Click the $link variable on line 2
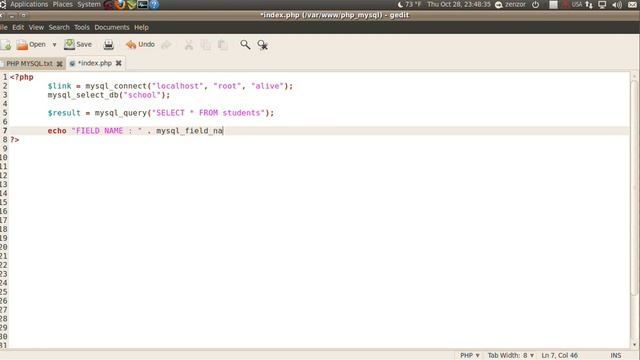The width and height of the screenshot is (640, 360). (x=60, y=86)
